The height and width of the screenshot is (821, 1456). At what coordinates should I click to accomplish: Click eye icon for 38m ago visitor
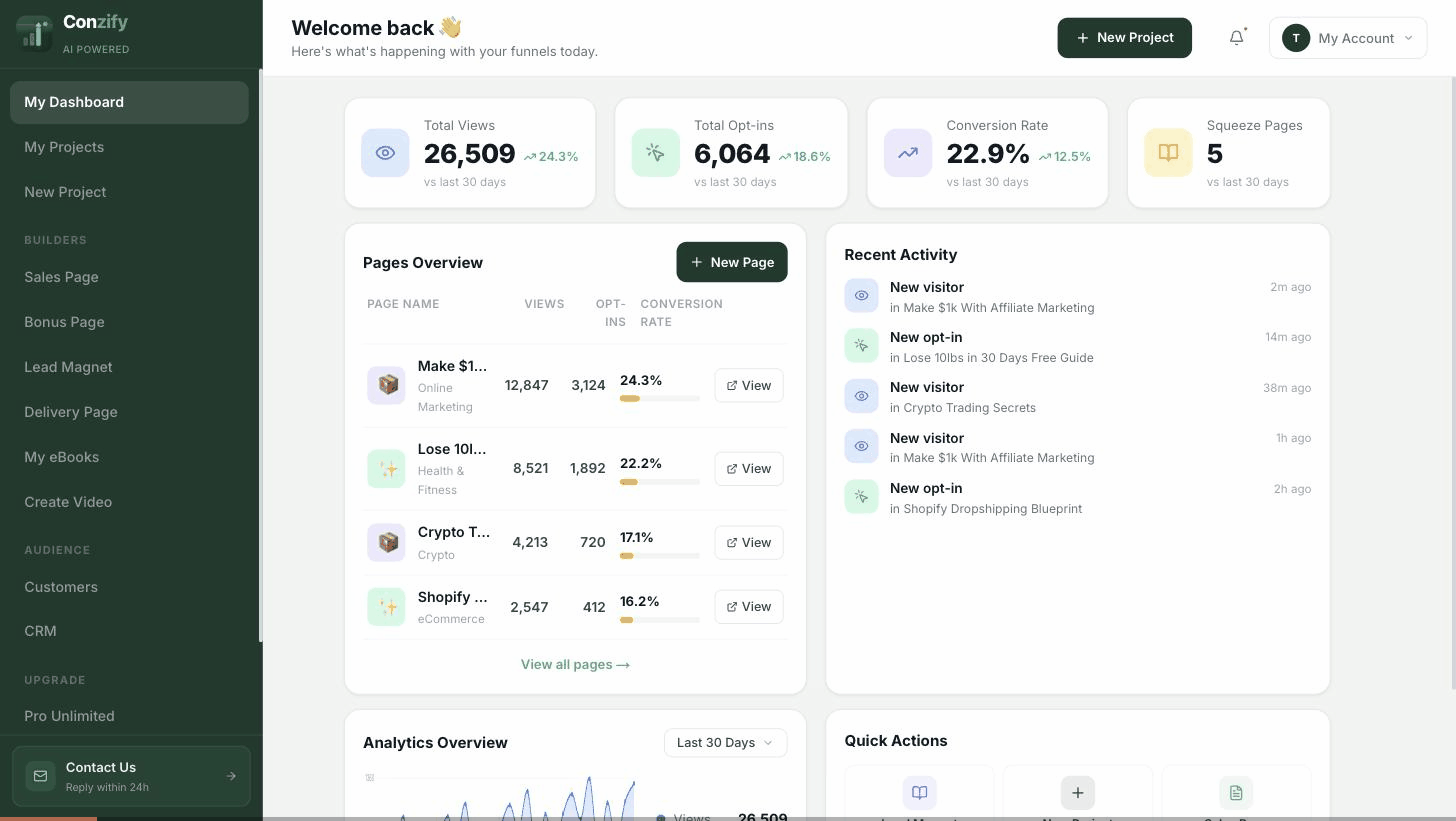pos(861,396)
